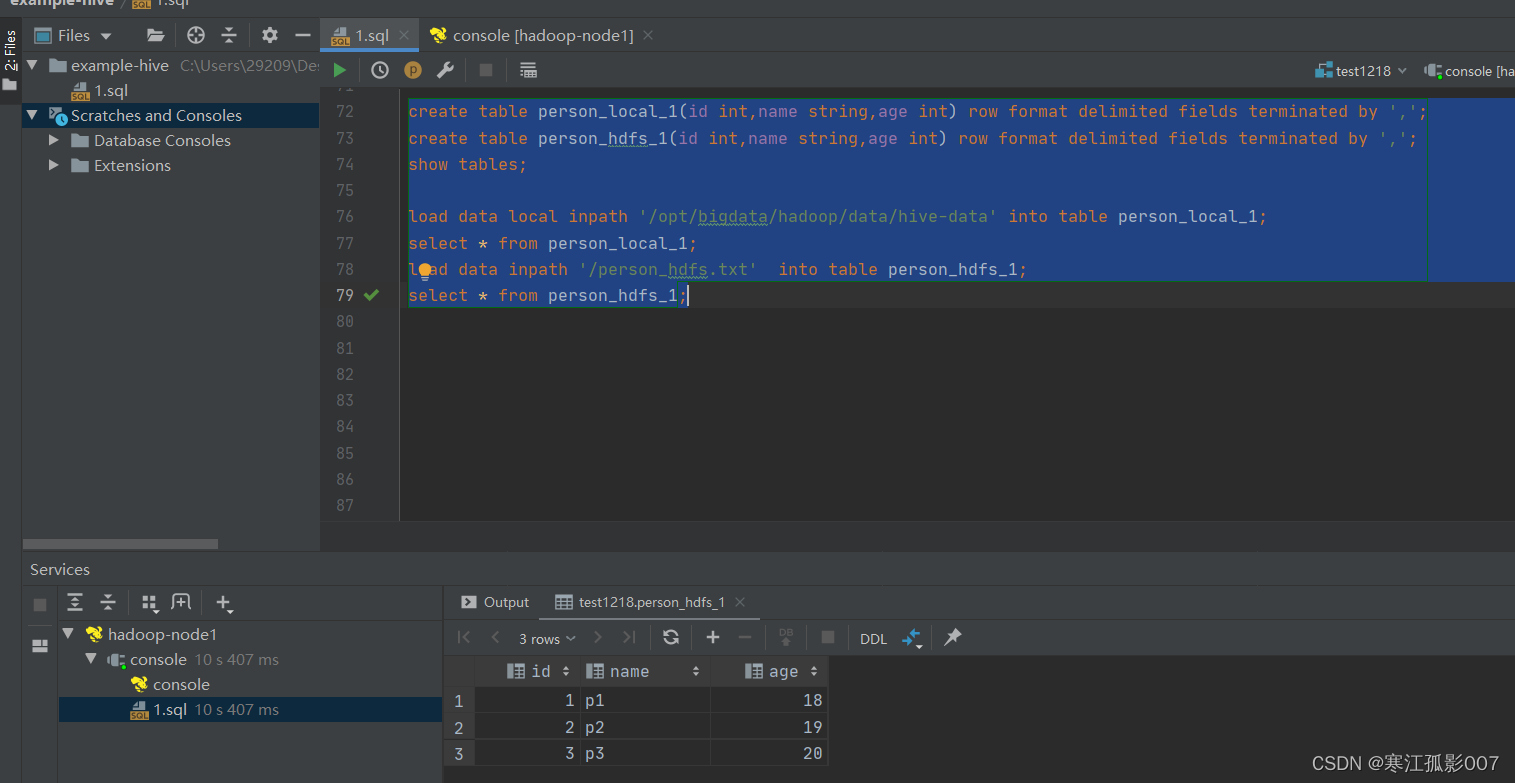Click the Locate target icon in the Files toolbar
The width and height of the screenshot is (1515, 783).
(196, 35)
